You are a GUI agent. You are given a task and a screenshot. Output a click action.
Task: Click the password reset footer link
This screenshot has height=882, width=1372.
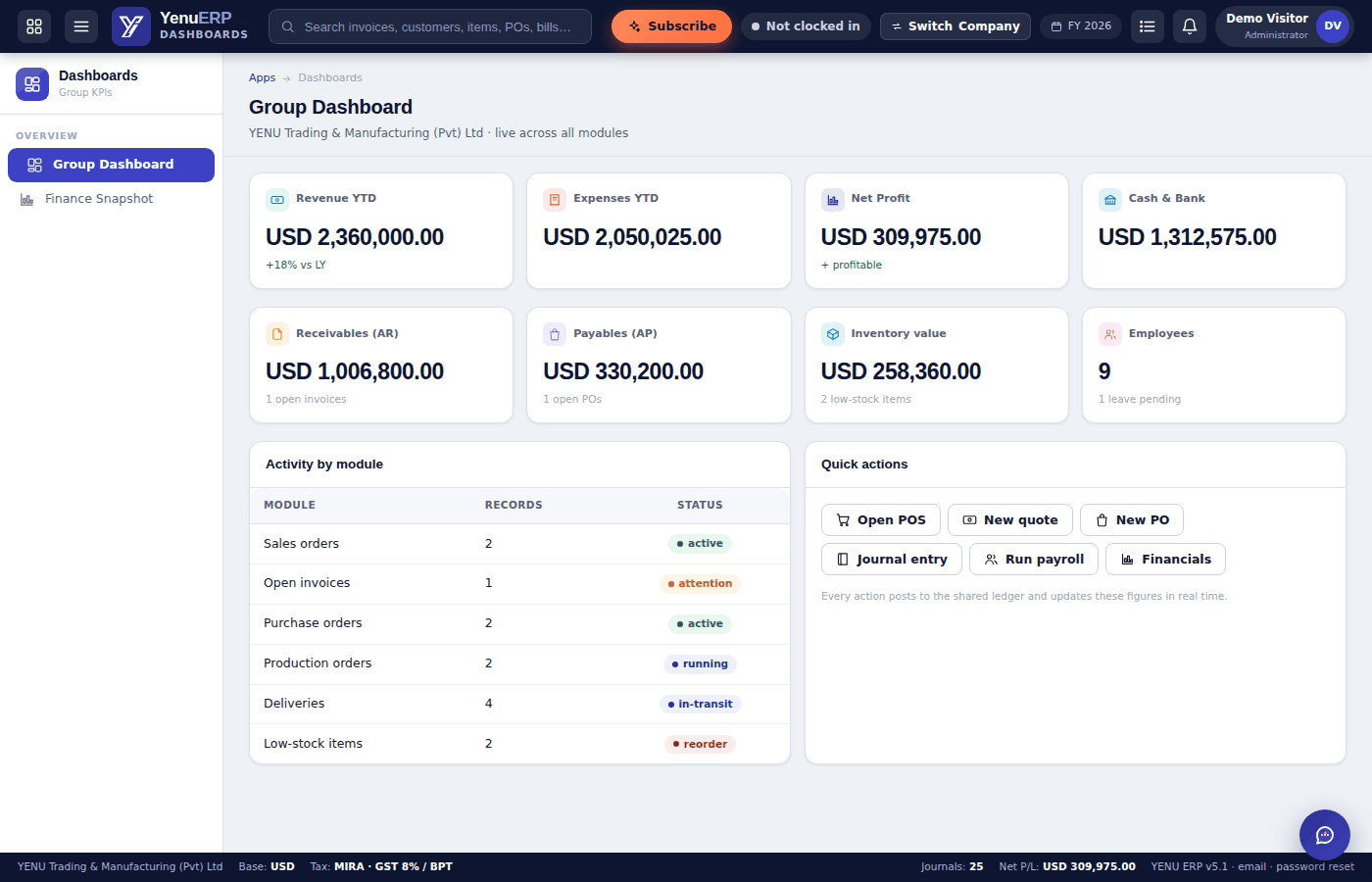tap(1315, 867)
